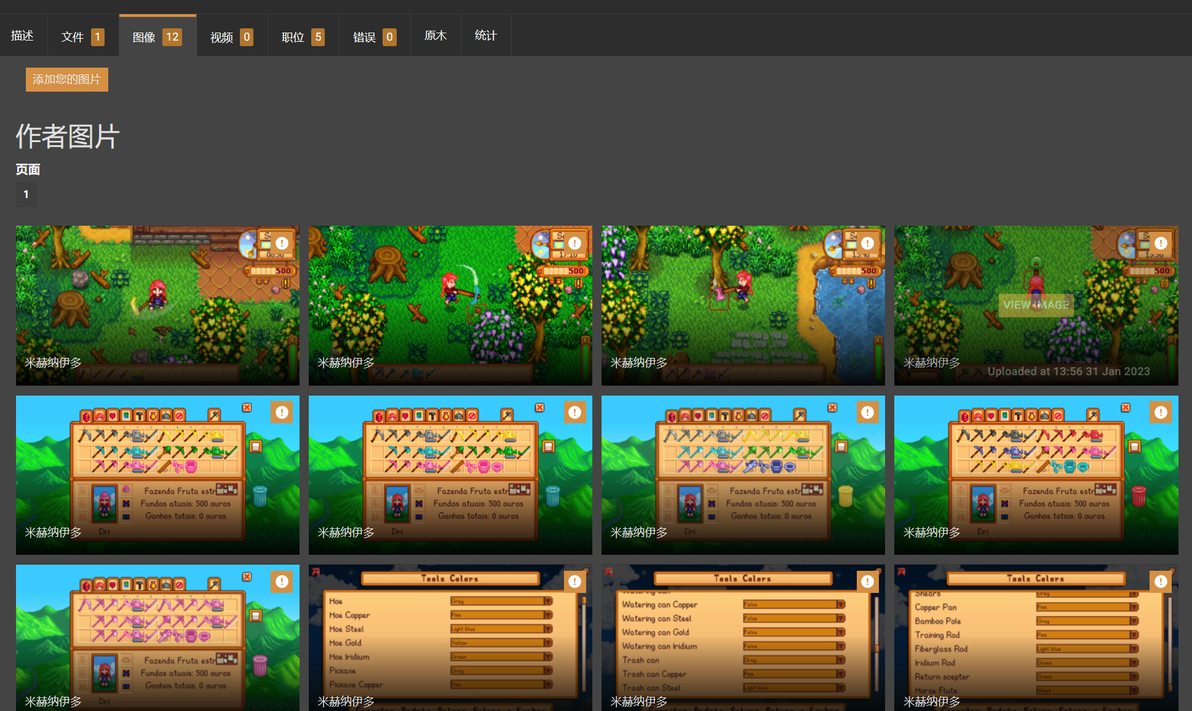
Task: Open author 米赫纳伊多 on stone path screenshot
Action: click(53, 363)
